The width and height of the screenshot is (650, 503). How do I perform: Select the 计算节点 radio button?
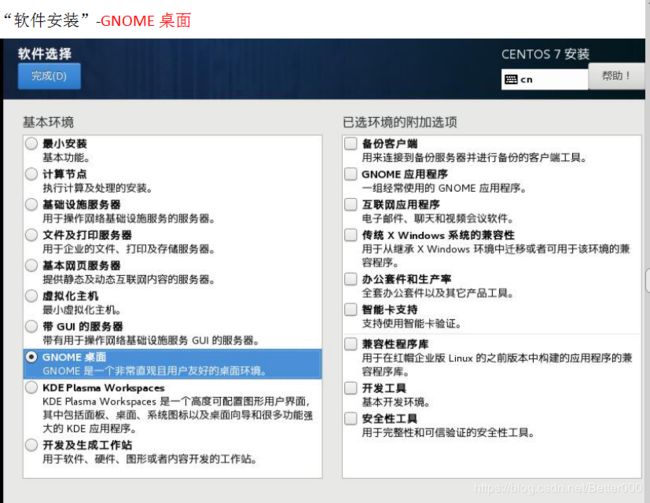coord(32,174)
